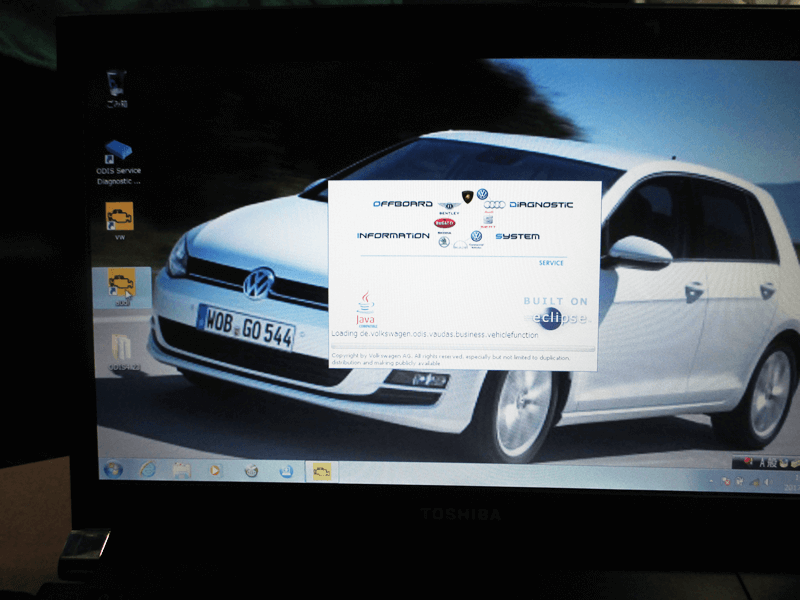Select the highlighted audi desktop shortcut
Screen dimensions: 800x600
pos(122,287)
